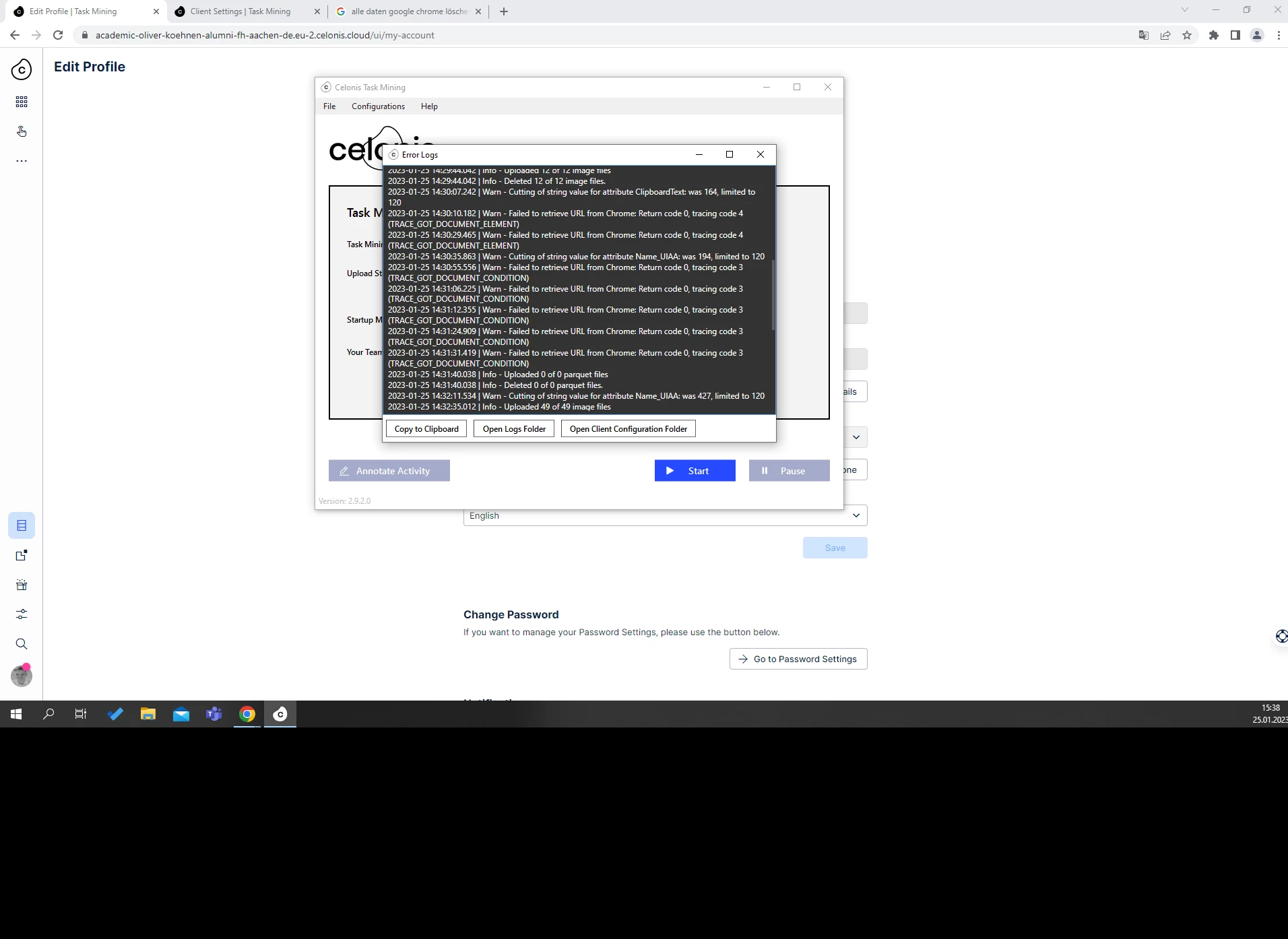The image size is (1288, 939).
Task: Open Windows taskbar search
Action: tap(49, 714)
